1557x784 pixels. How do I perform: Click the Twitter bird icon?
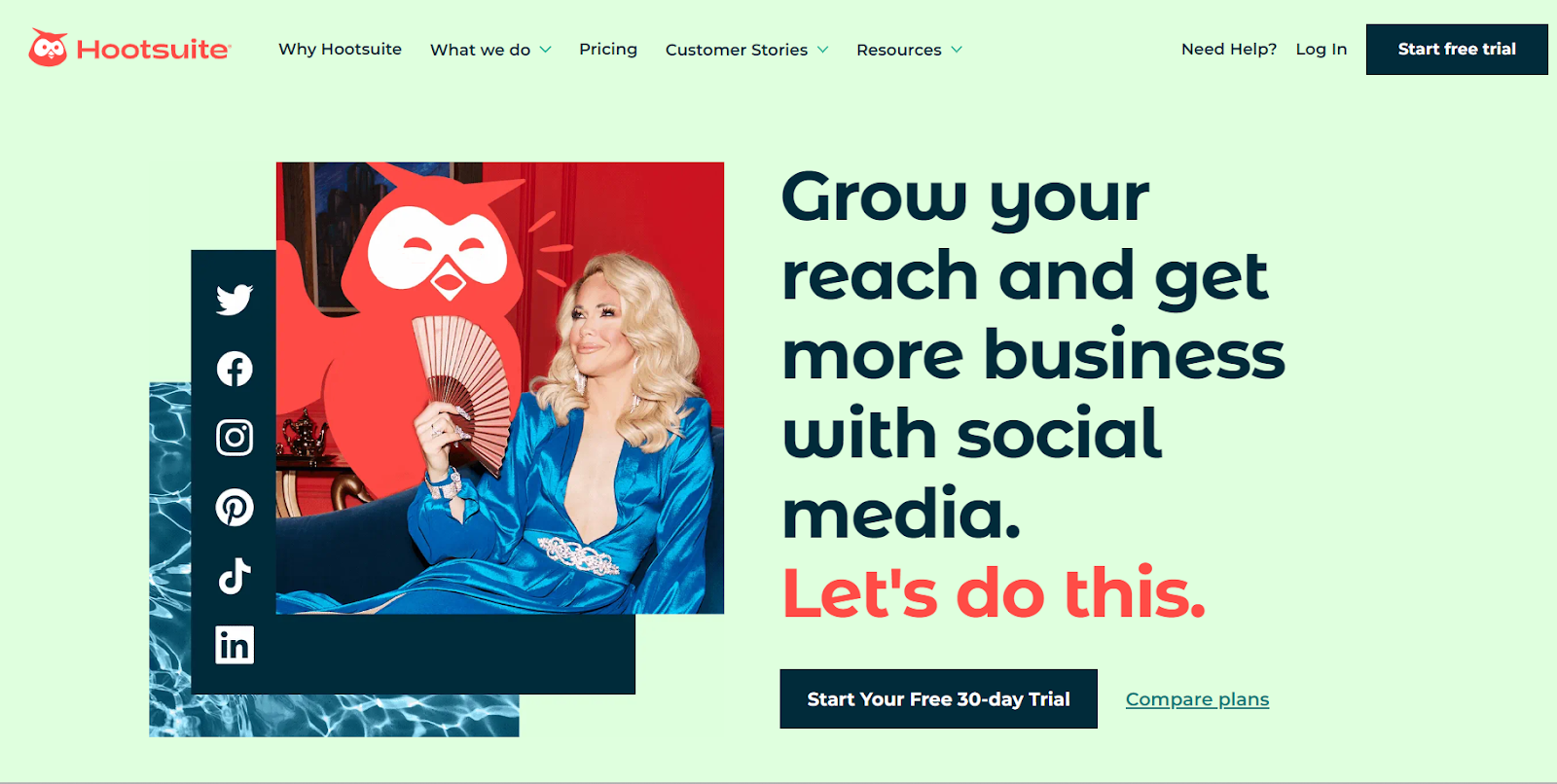coord(235,300)
